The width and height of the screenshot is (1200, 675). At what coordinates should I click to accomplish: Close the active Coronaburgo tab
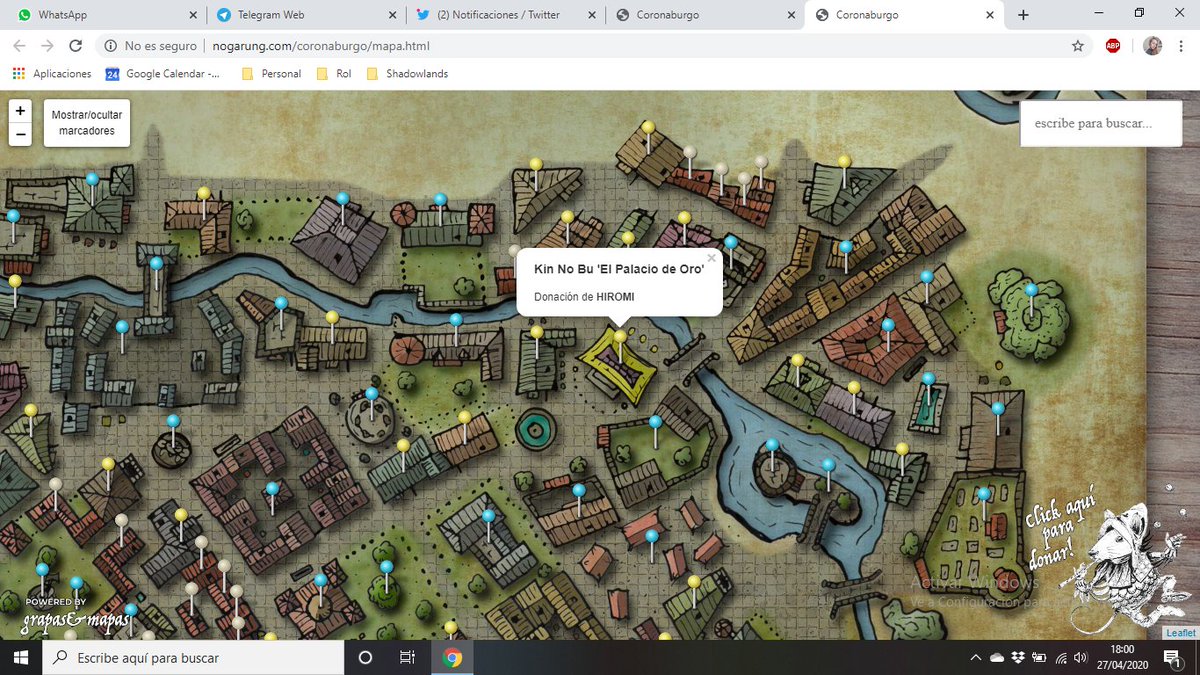pyautogui.click(x=991, y=15)
